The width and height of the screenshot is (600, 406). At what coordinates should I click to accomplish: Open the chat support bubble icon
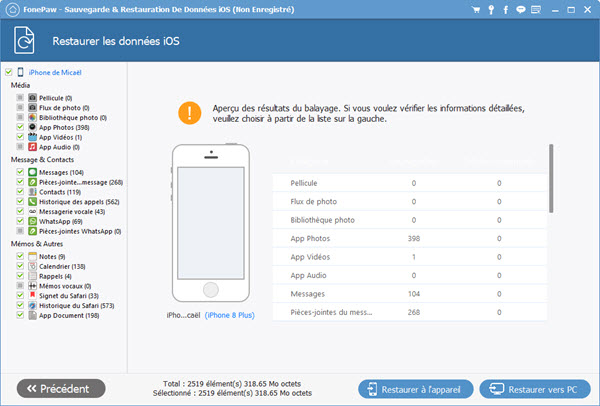520,10
